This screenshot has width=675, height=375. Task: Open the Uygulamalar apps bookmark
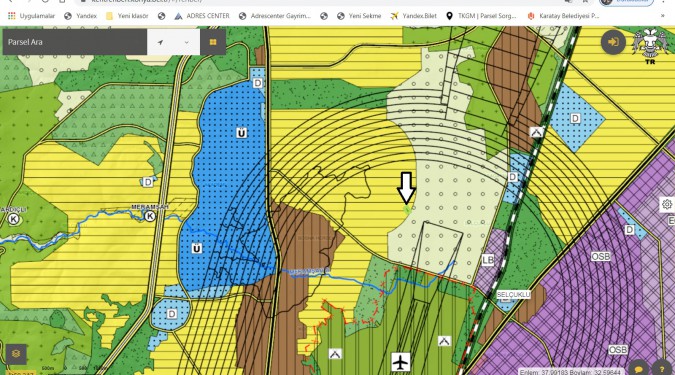click(x=31, y=16)
